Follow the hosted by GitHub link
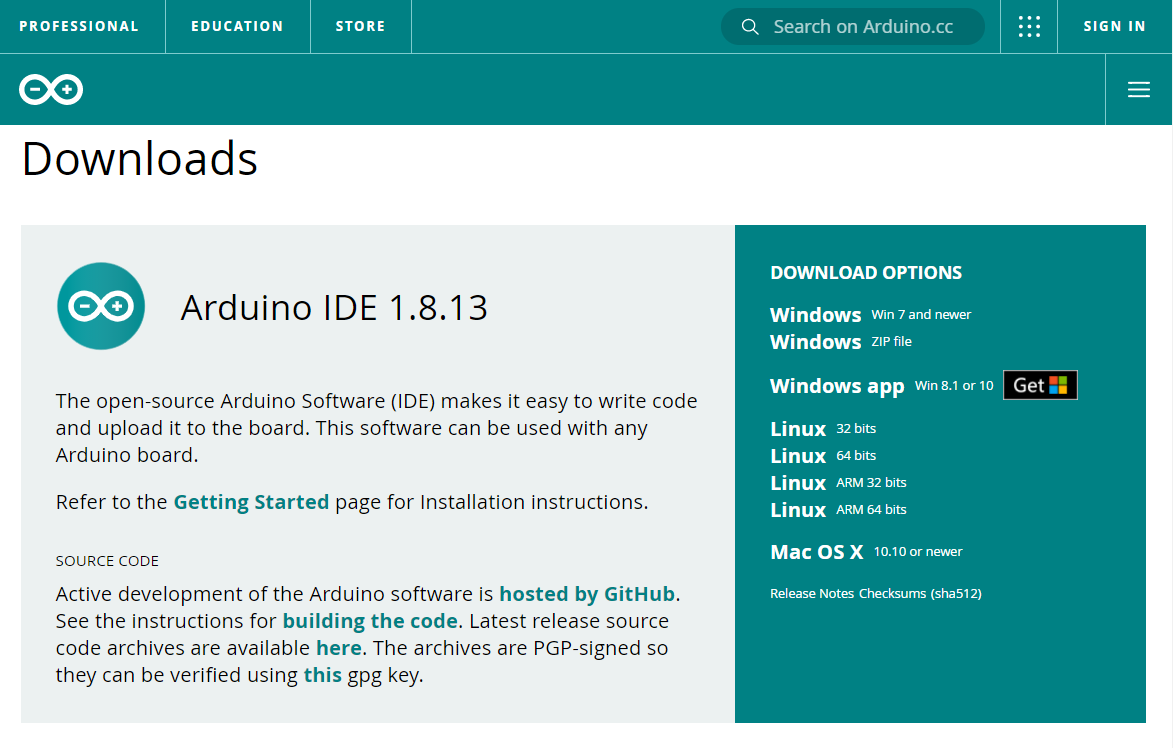This screenshot has height=748, width=1173. pos(587,594)
